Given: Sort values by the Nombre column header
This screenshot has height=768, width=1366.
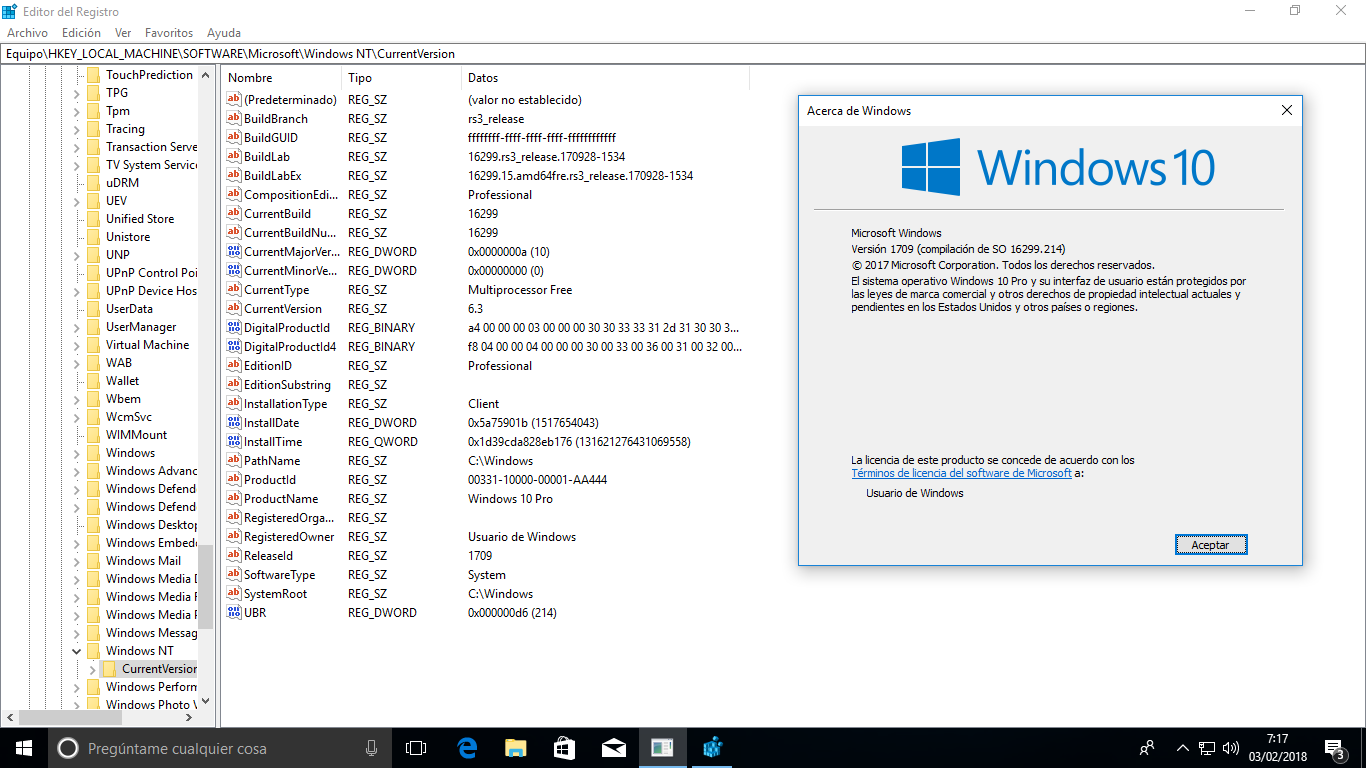Looking at the screenshot, I should point(282,78).
